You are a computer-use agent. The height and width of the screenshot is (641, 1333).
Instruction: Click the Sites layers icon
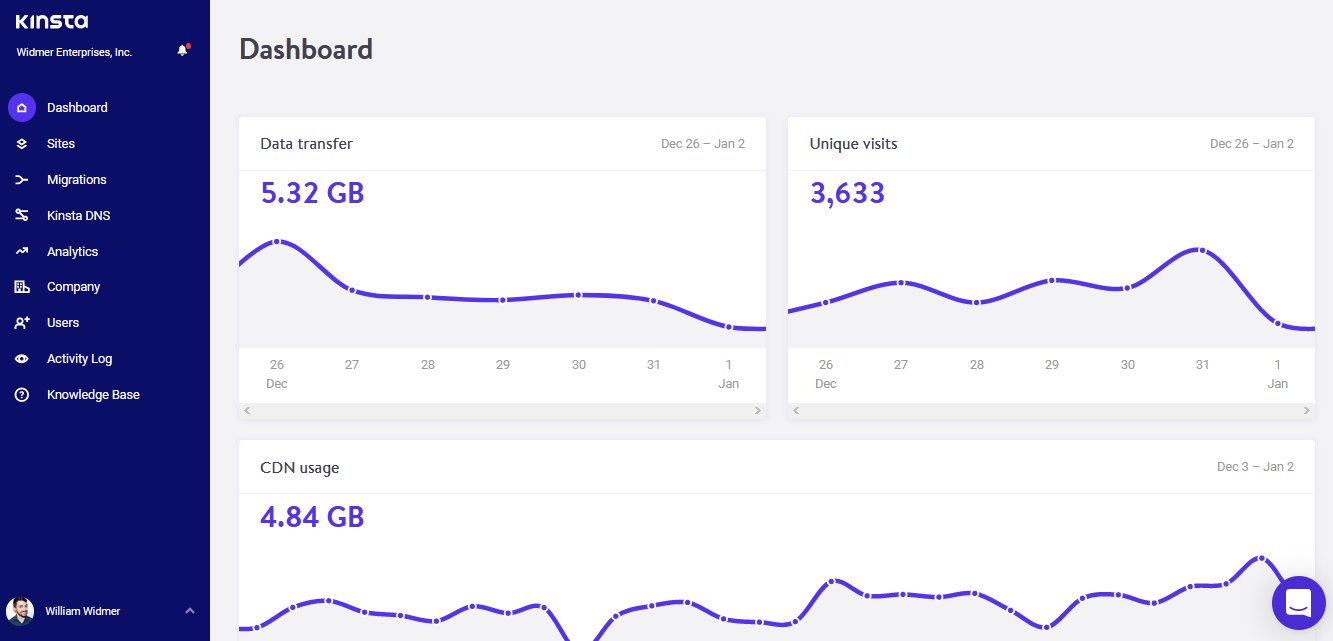[x=22, y=144]
